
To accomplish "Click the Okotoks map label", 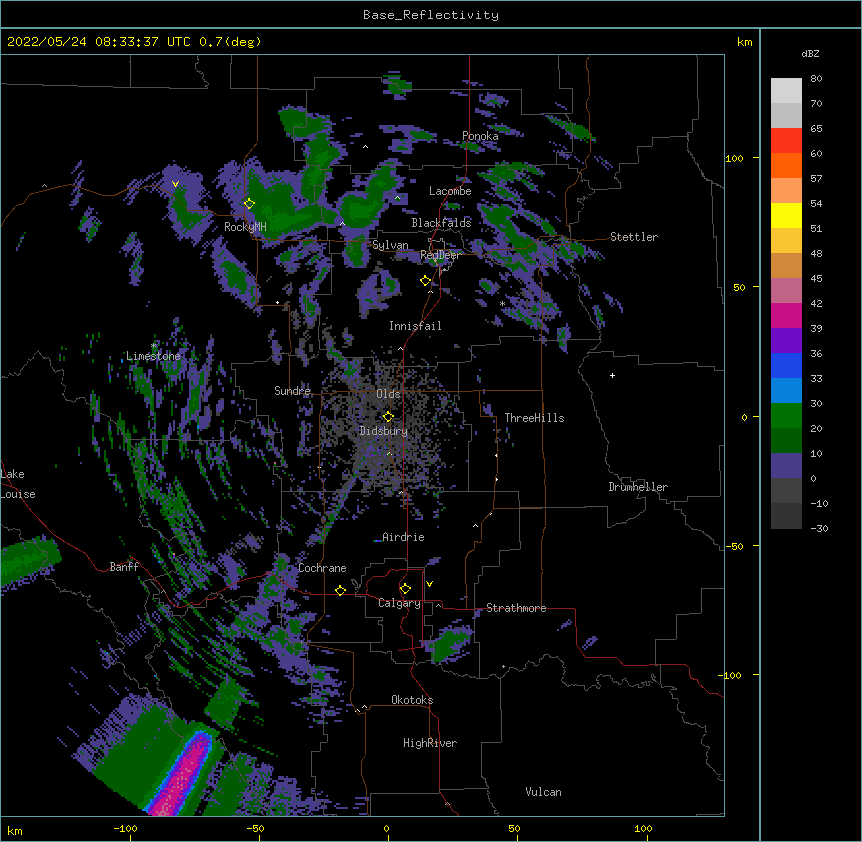I will pyautogui.click(x=412, y=700).
